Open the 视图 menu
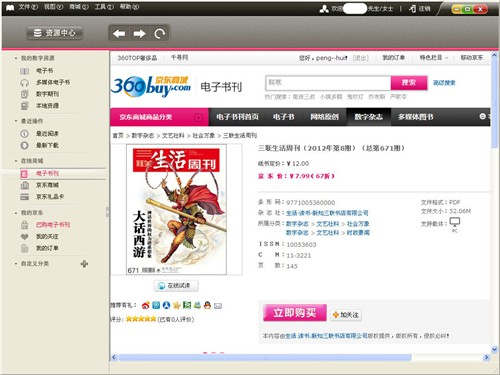 click(53, 7)
